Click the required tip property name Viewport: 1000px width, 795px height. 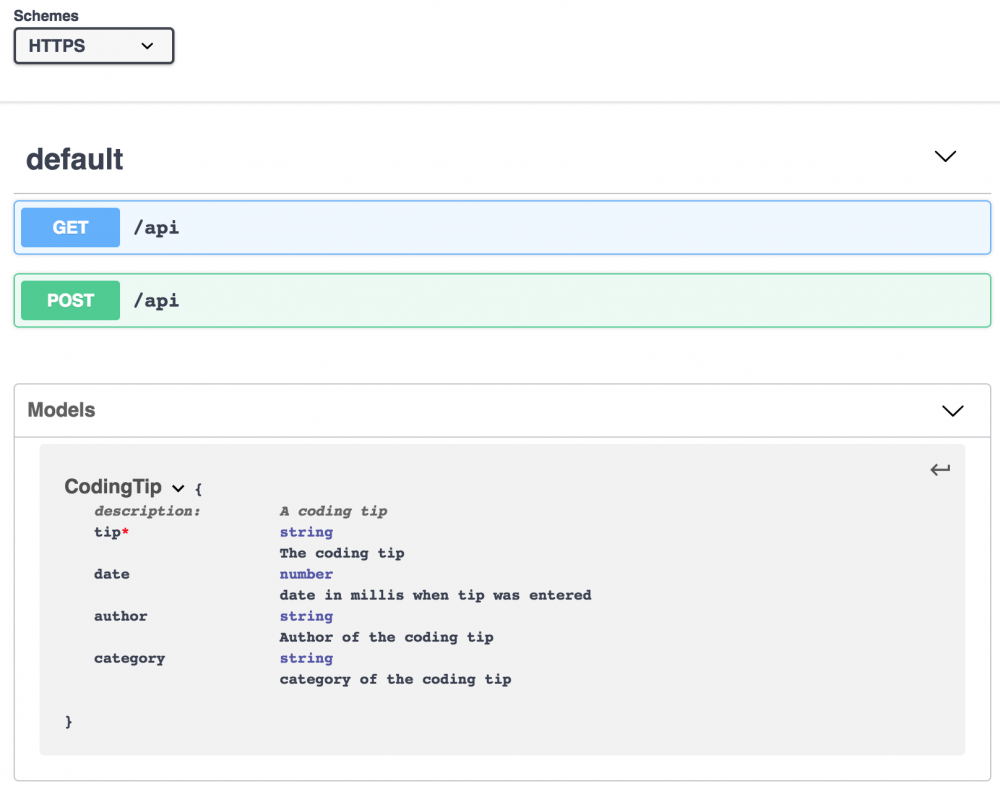pyautogui.click(x=108, y=533)
